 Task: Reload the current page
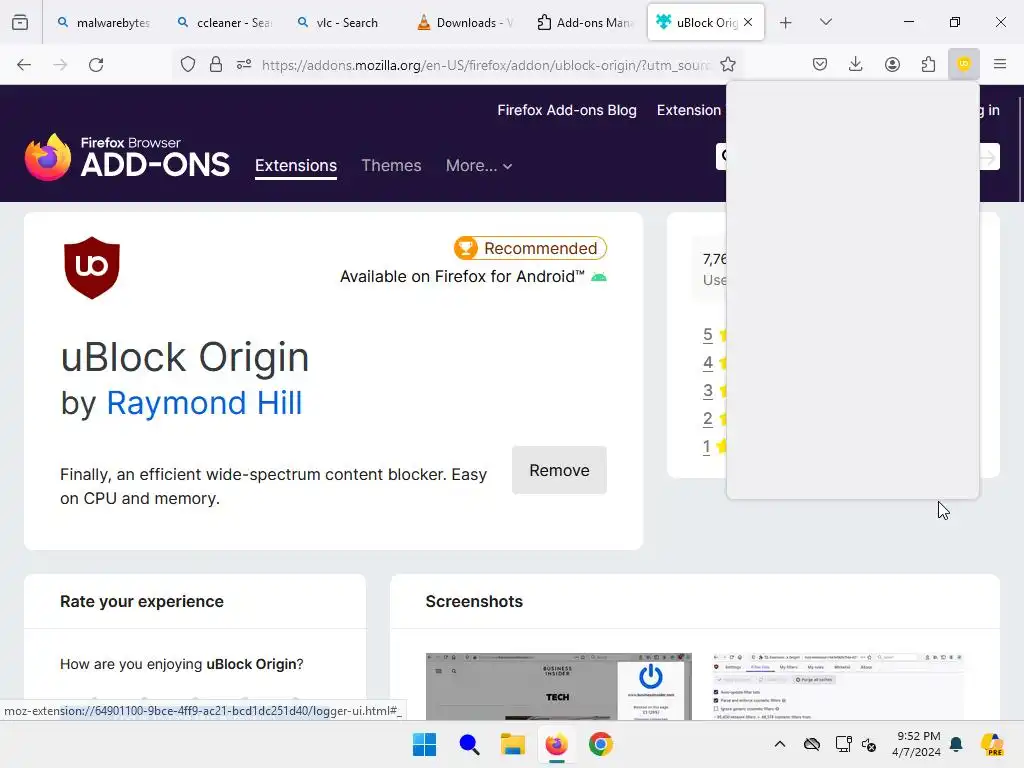pyautogui.click(x=96, y=65)
